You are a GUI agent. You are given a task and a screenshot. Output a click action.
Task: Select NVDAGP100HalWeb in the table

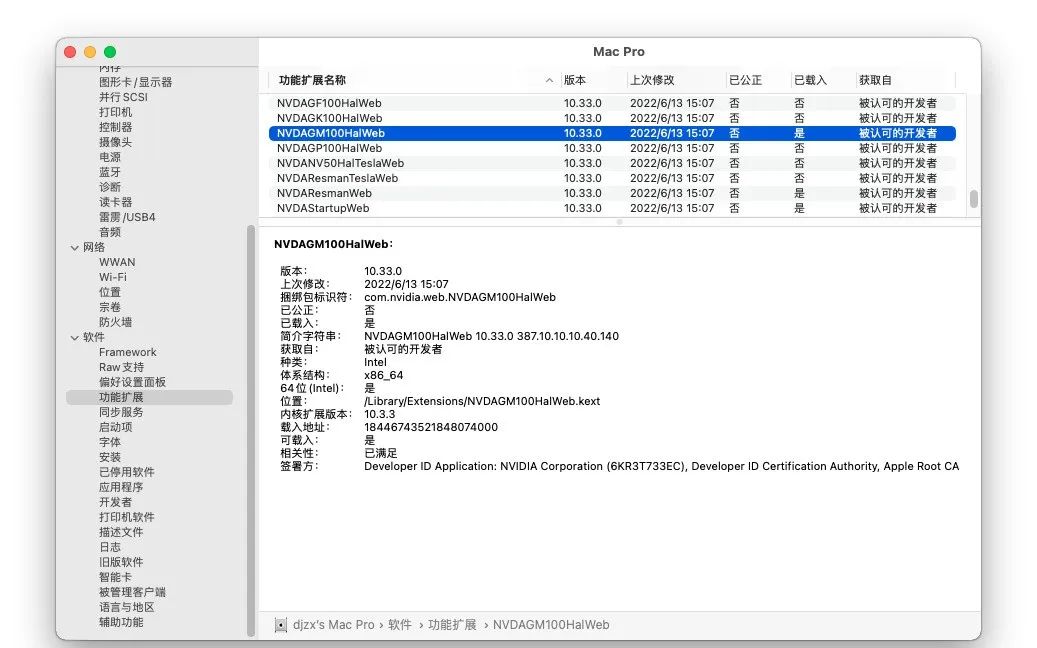[x=329, y=148]
